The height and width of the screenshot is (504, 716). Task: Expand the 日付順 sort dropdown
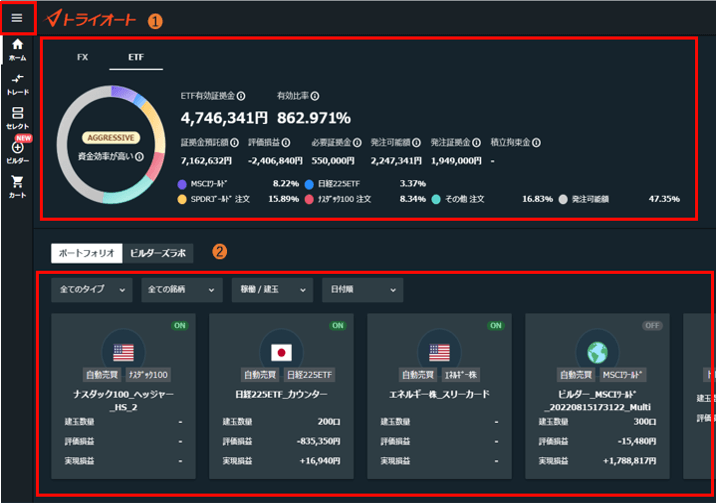363,290
